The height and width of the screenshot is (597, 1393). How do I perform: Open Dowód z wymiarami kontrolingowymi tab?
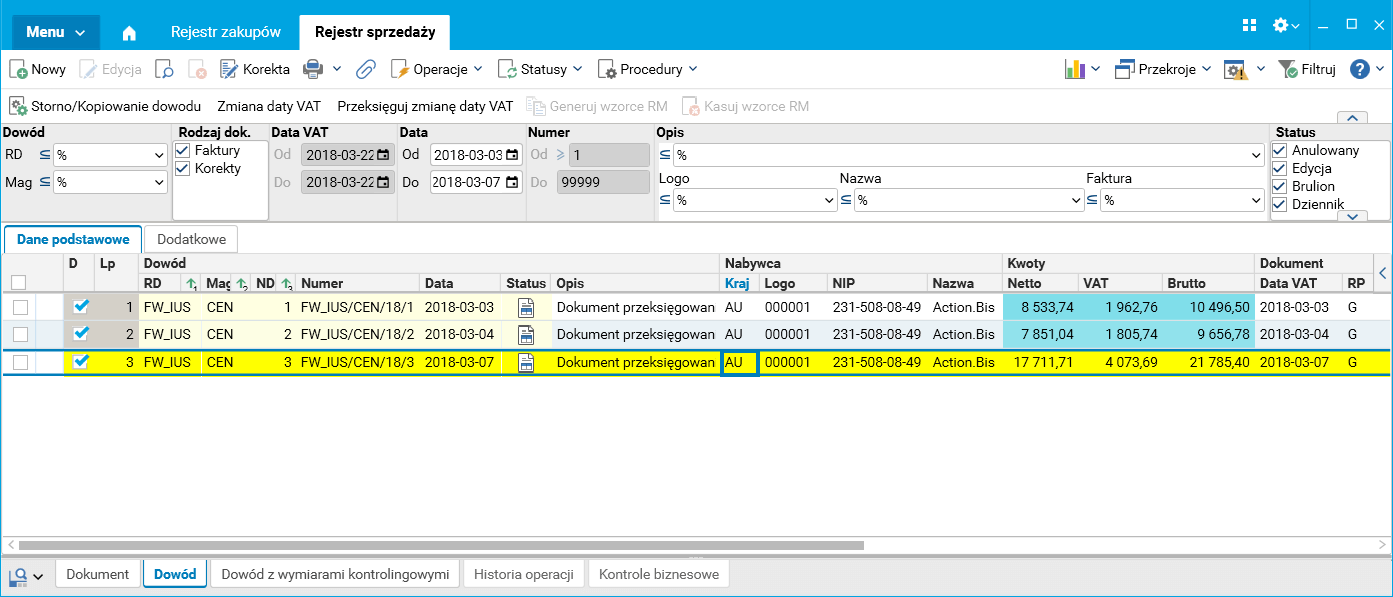click(x=335, y=574)
